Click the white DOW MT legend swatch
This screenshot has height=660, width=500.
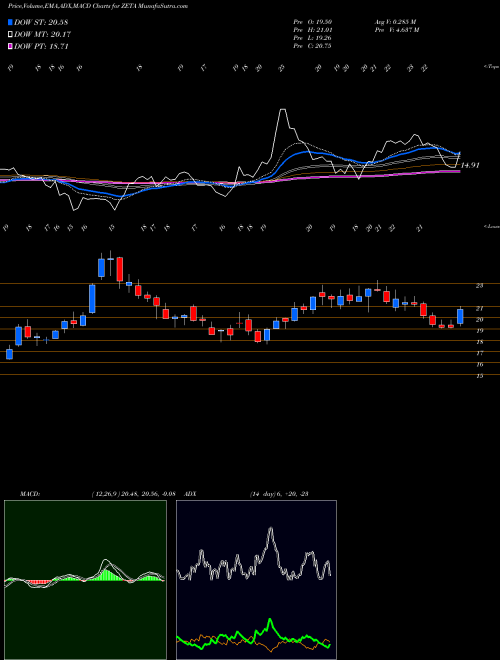point(10,35)
